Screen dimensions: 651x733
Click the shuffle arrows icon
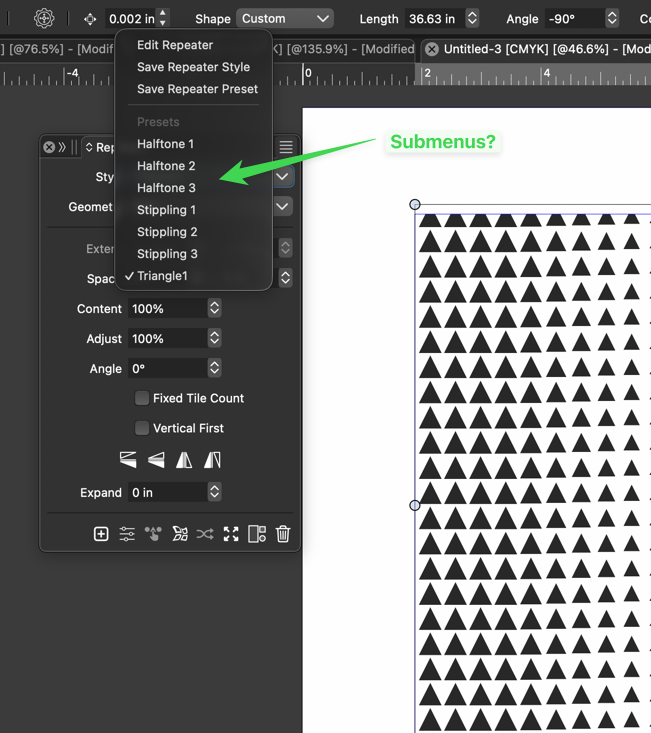coord(205,534)
